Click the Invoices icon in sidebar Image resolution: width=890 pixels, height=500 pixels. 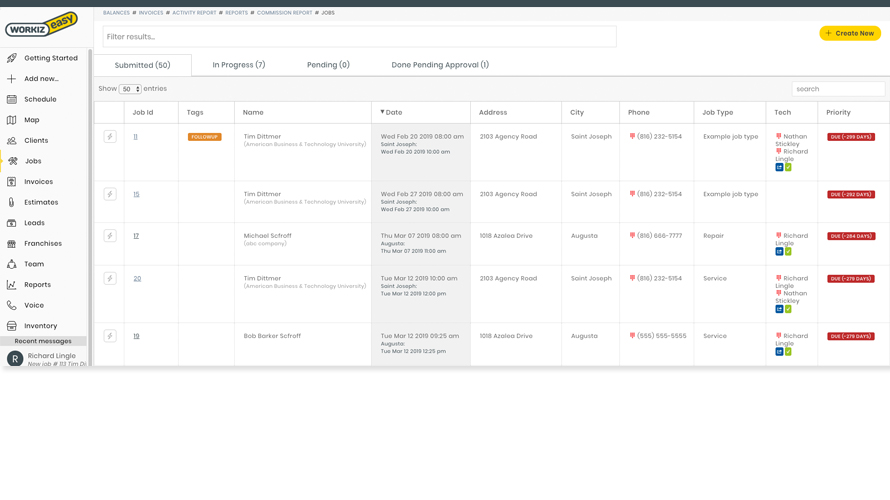pos(12,182)
